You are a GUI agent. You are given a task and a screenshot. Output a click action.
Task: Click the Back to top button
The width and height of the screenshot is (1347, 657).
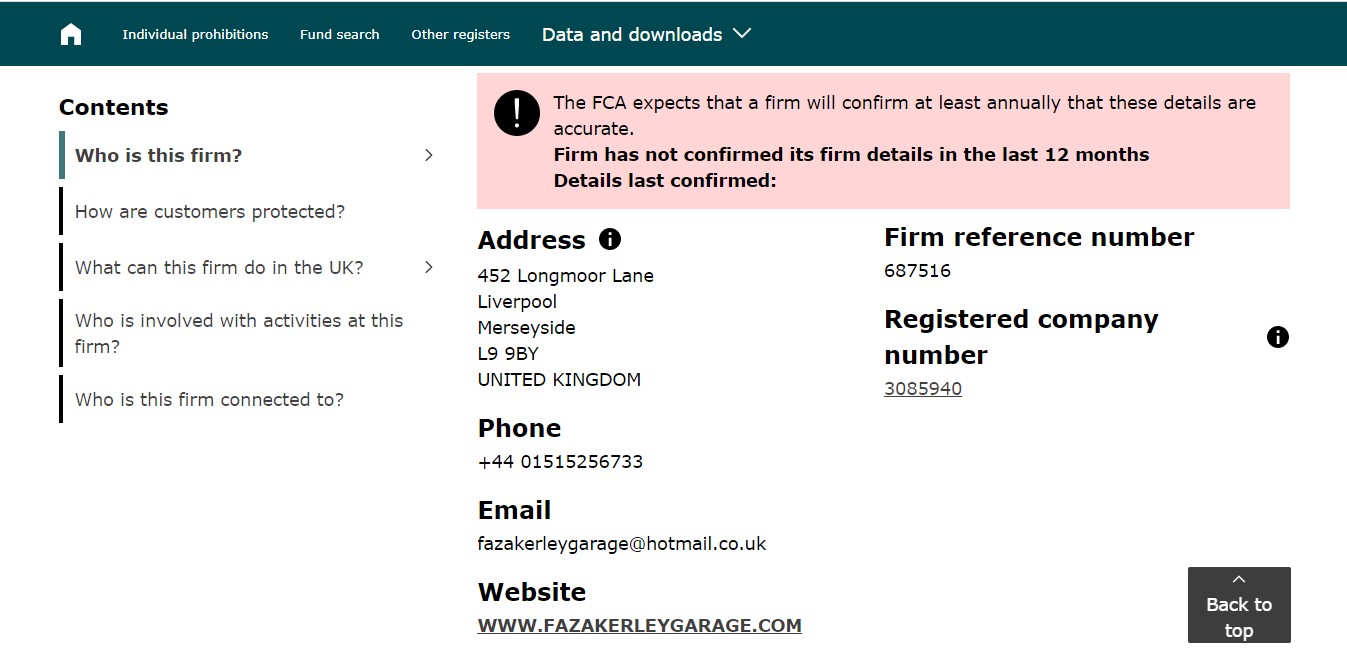click(1239, 605)
